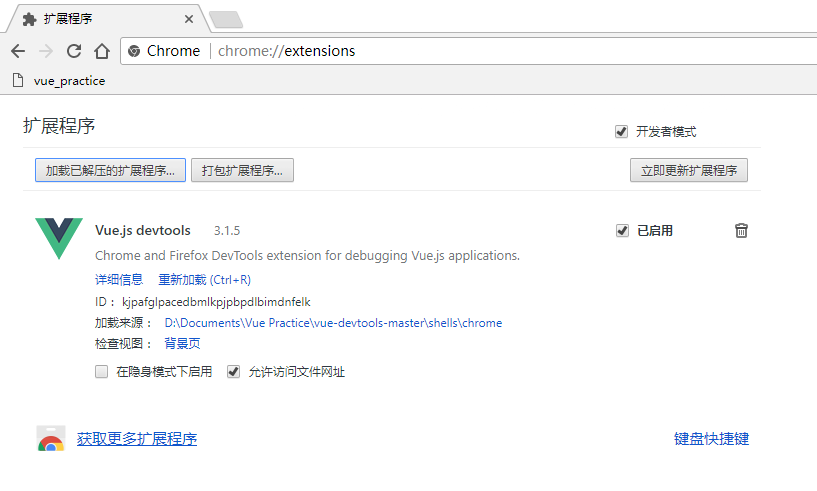Click the 扩展程序 page heading

(x=59, y=126)
